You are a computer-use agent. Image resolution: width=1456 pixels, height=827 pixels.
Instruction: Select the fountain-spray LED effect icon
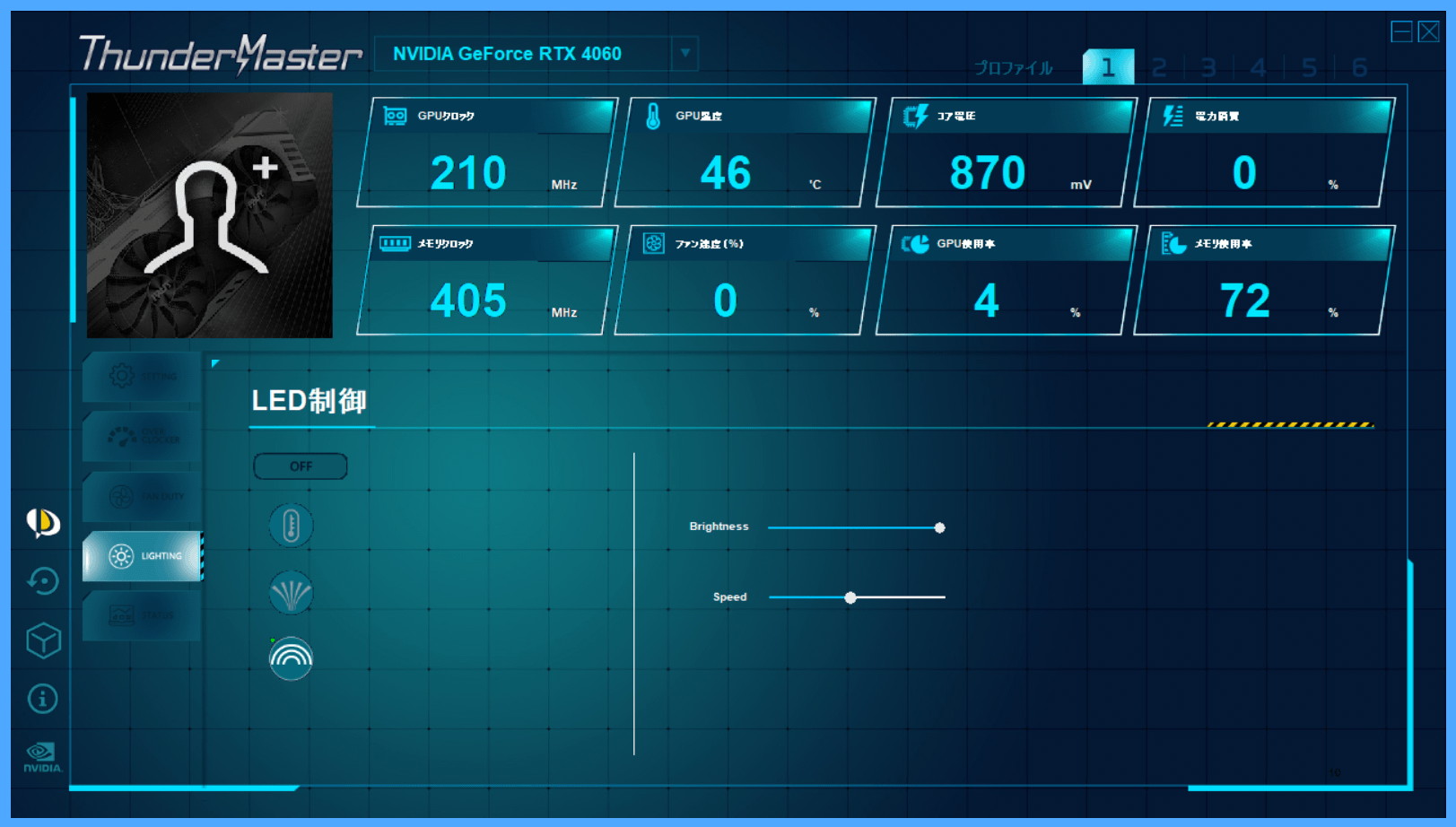tap(291, 592)
